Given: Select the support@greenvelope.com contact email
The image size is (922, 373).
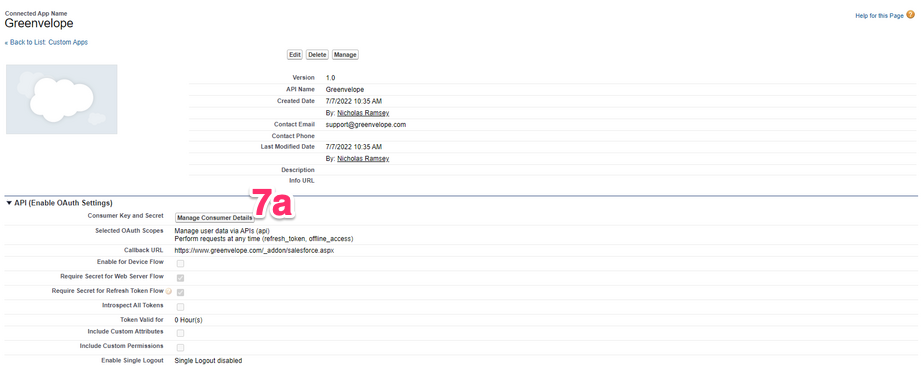Looking at the screenshot, I should 366,125.
